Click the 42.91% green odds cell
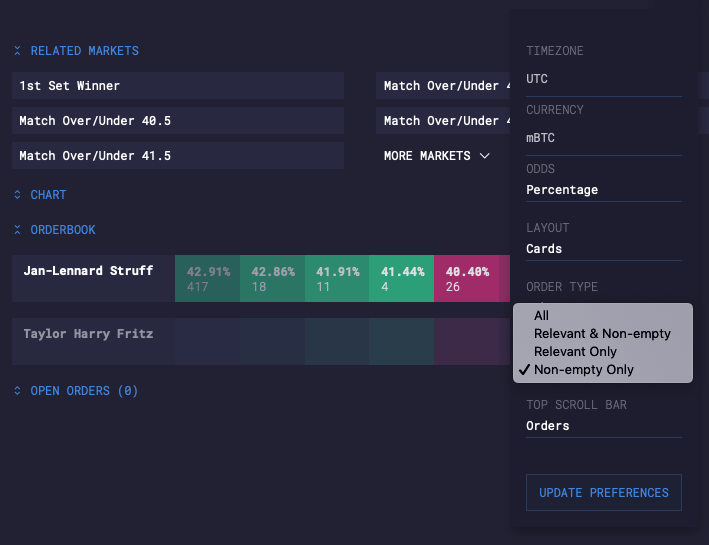This screenshot has width=709, height=545. 207,279
